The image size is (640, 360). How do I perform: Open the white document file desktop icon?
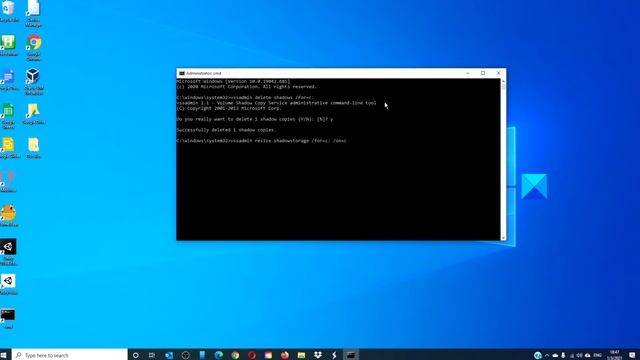point(33,13)
